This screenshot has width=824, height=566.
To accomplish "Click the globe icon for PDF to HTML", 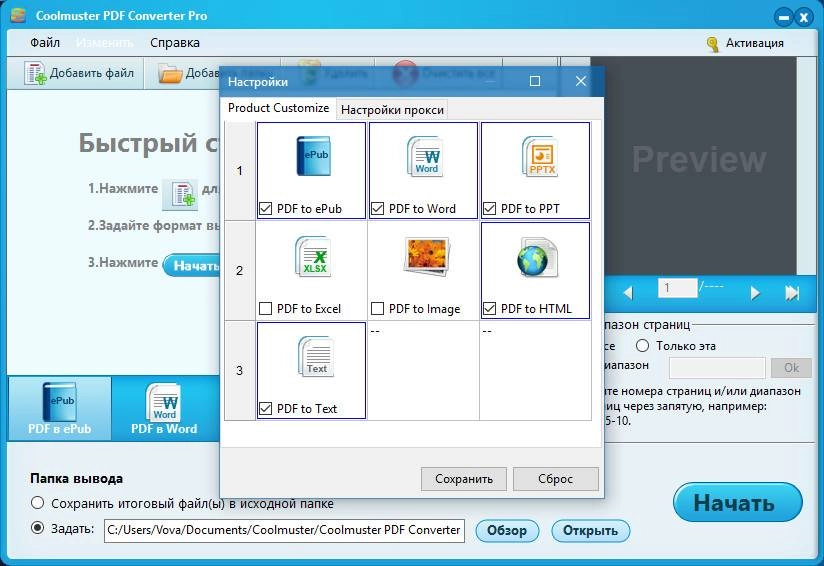I will tap(537, 257).
